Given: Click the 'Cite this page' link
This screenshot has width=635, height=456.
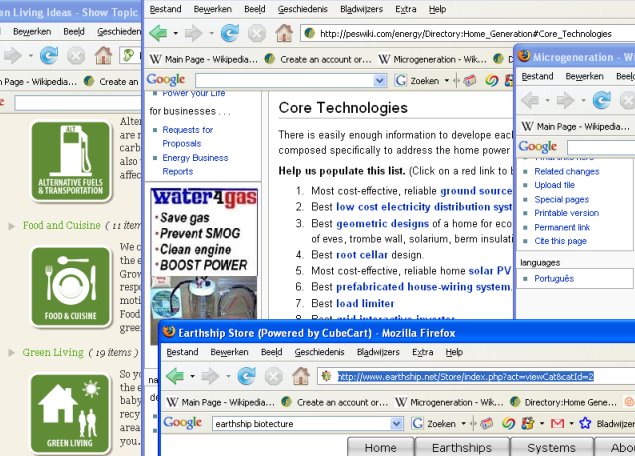Looking at the screenshot, I should 560,241.
